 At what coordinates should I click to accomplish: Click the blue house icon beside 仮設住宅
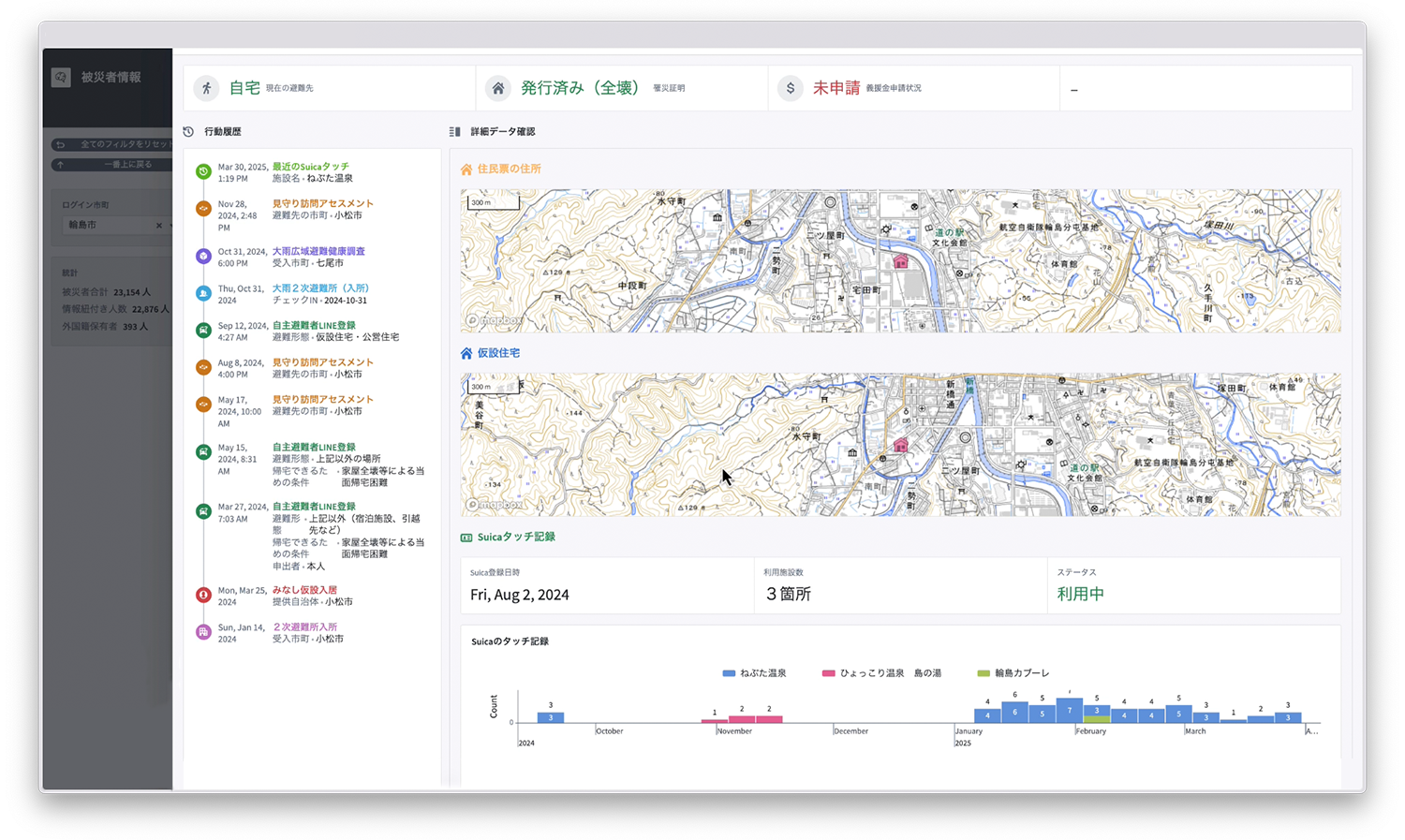click(466, 354)
